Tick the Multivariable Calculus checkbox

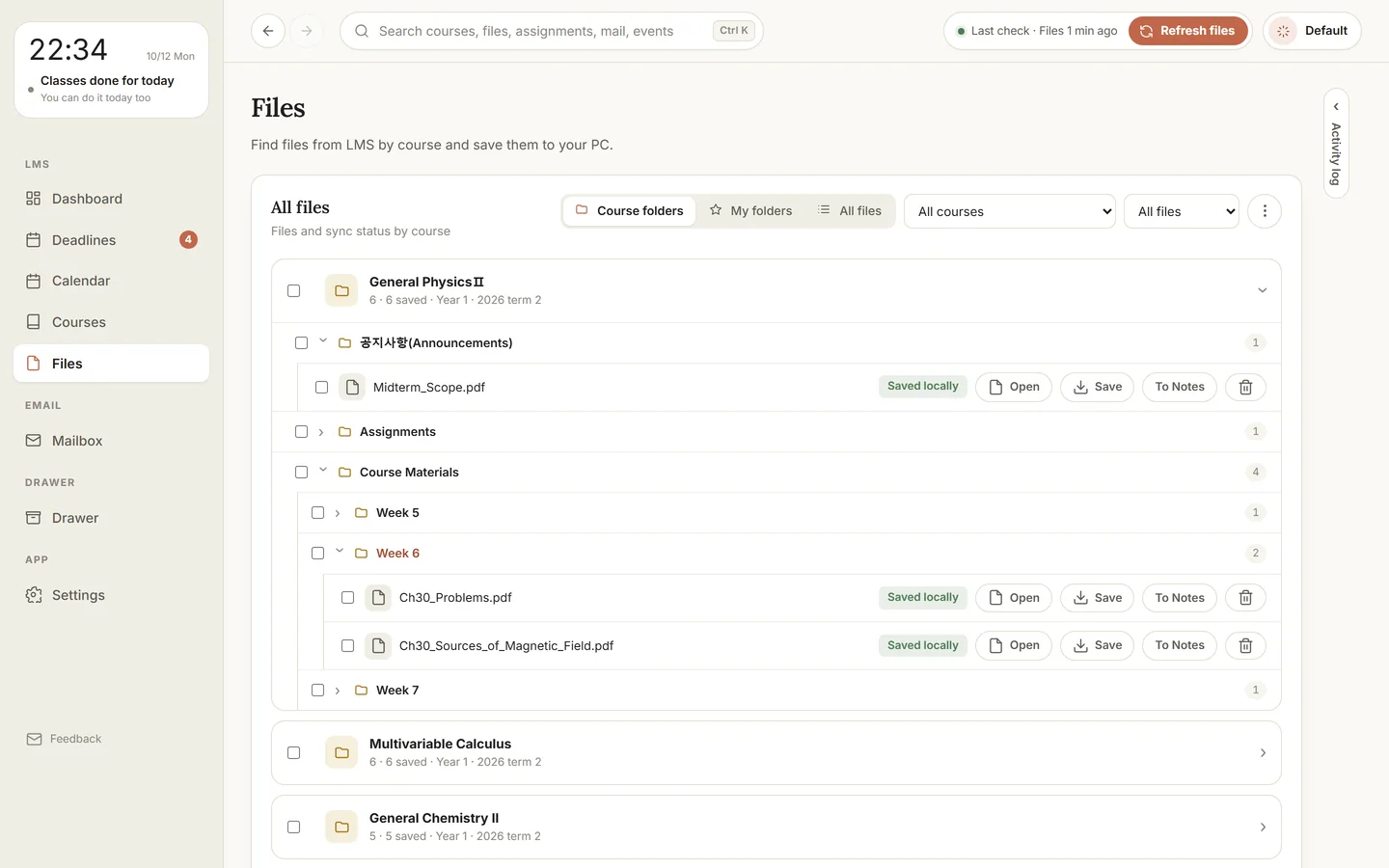(x=294, y=752)
